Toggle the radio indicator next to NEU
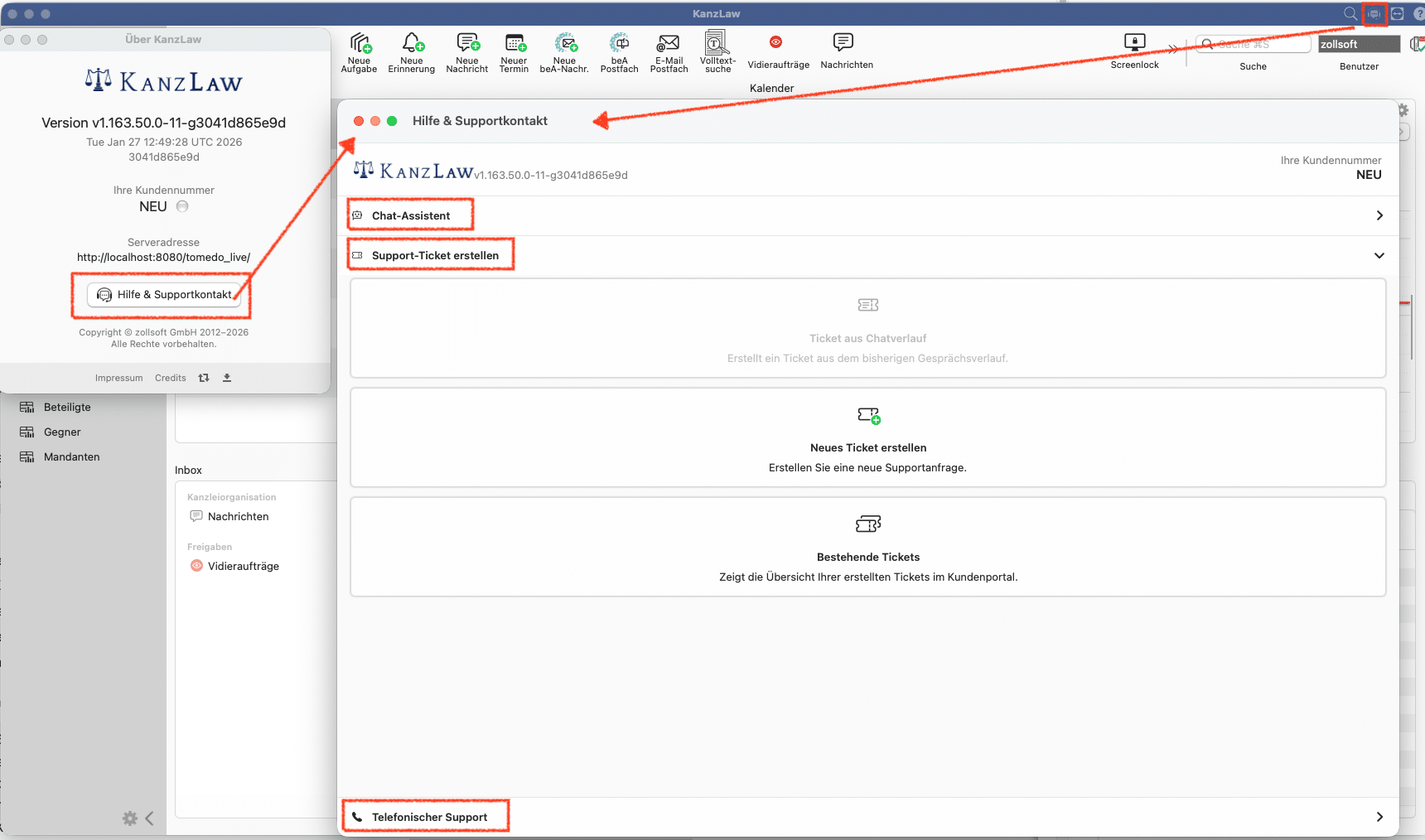Viewport: 1425px width, 840px height. click(x=182, y=206)
